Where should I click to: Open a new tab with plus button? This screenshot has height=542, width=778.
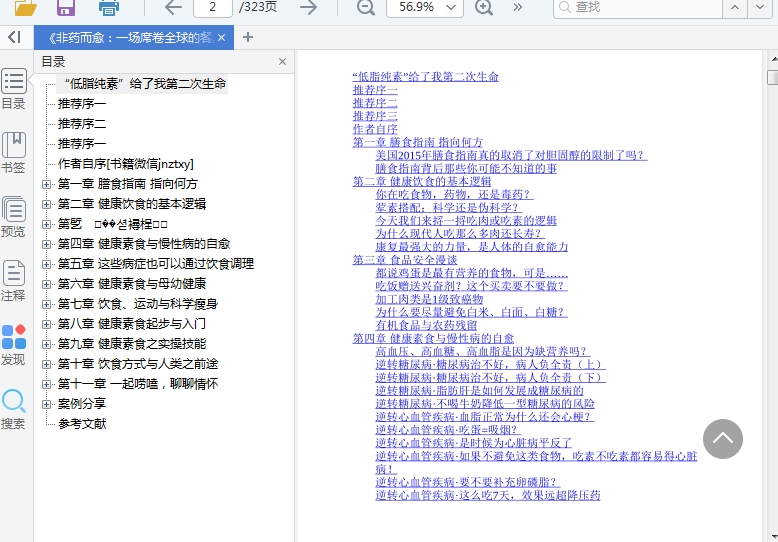(x=248, y=38)
